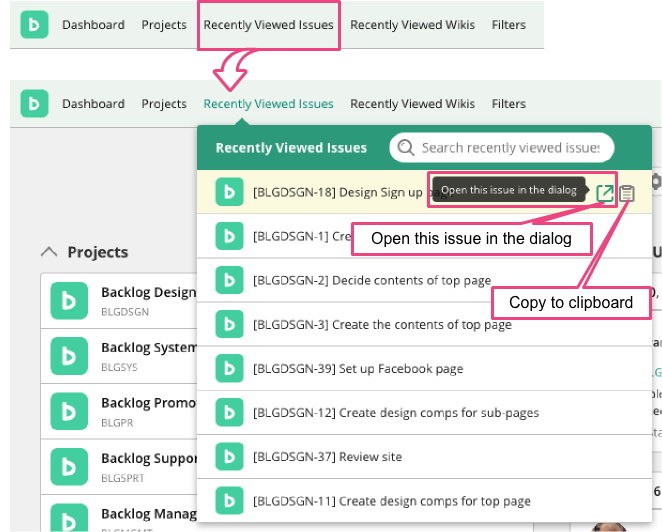Open issue BLGDSGN-39 Set up Facebook page
Screen dimensions: 662x532
(358, 369)
